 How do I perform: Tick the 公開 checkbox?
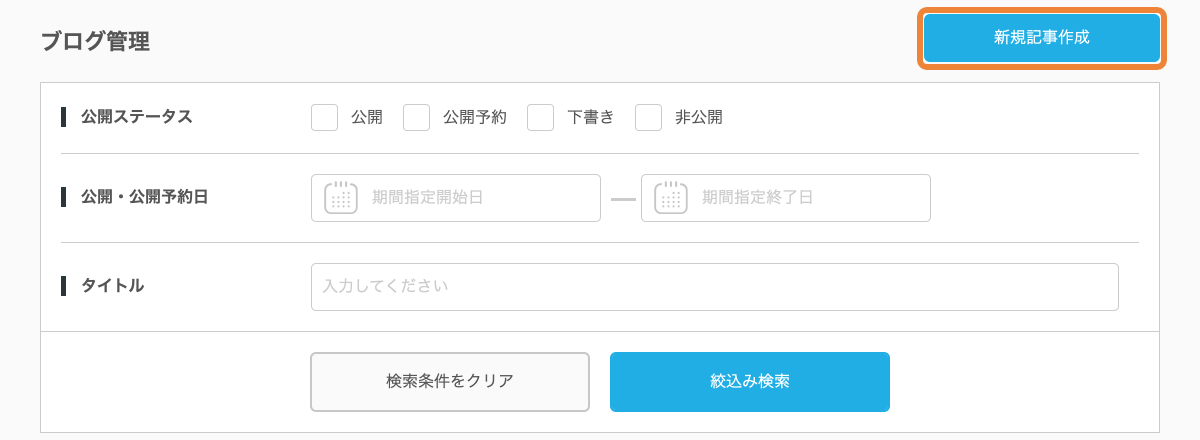[x=324, y=117]
